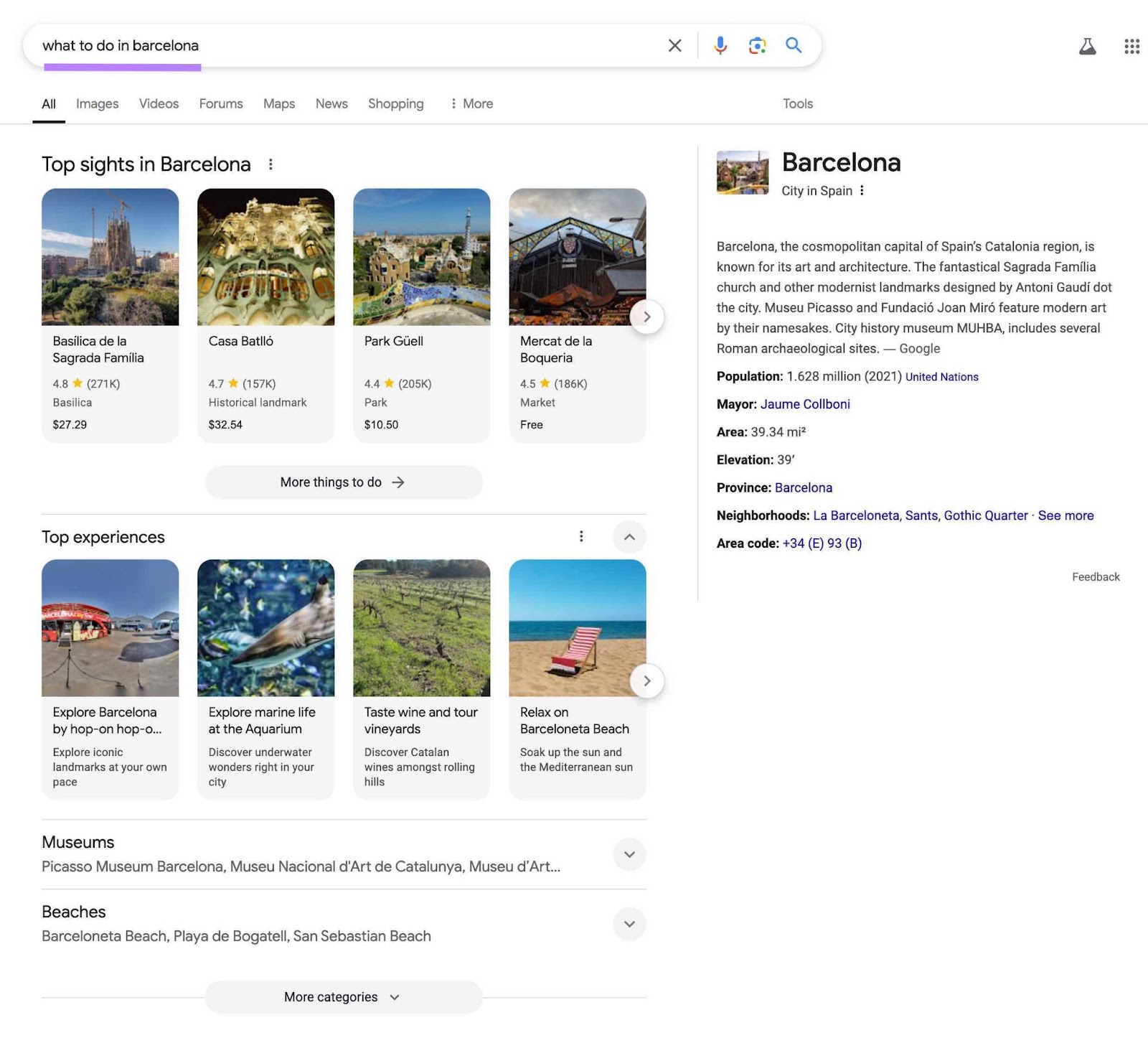Expand the Beaches category
The image size is (1148, 1038).
click(629, 924)
